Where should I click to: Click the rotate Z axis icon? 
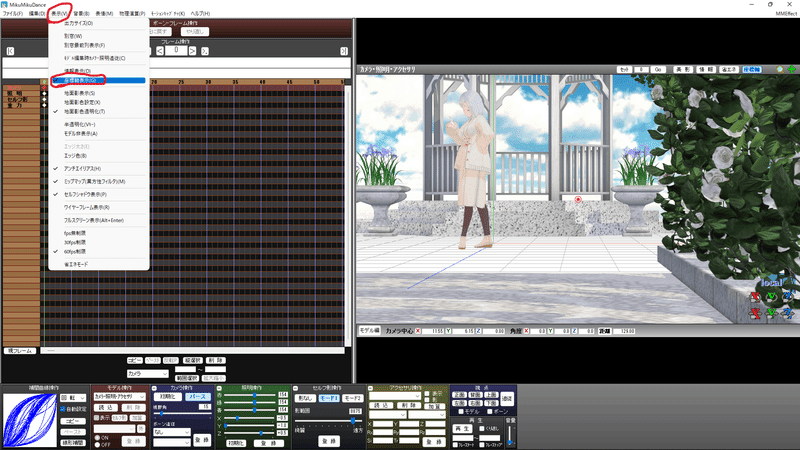pyautogui.click(x=788, y=296)
